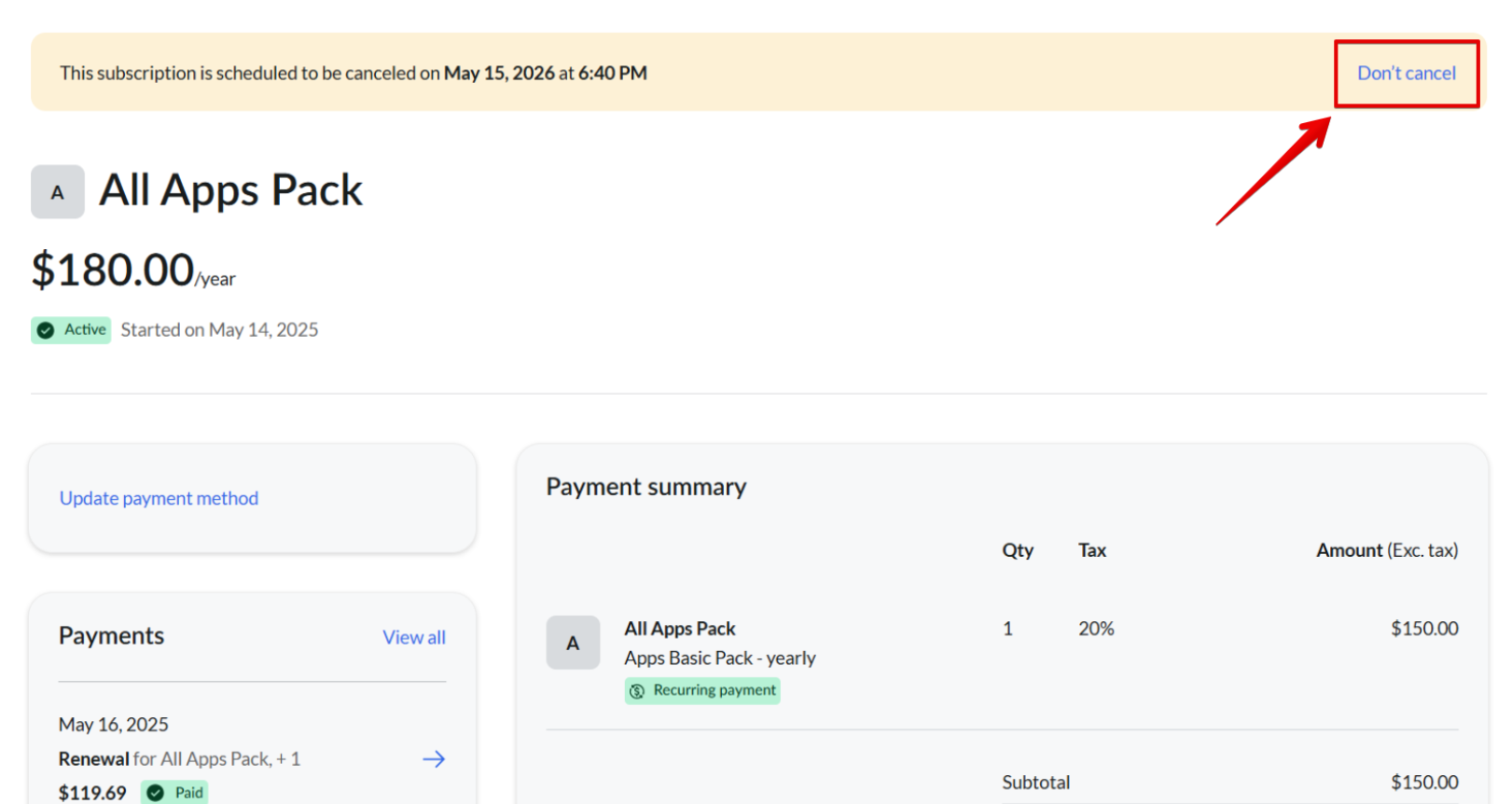The image size is (1512, 804).
Task: Click the product avatar in Payment summary
Action: [x=573, y=643]
